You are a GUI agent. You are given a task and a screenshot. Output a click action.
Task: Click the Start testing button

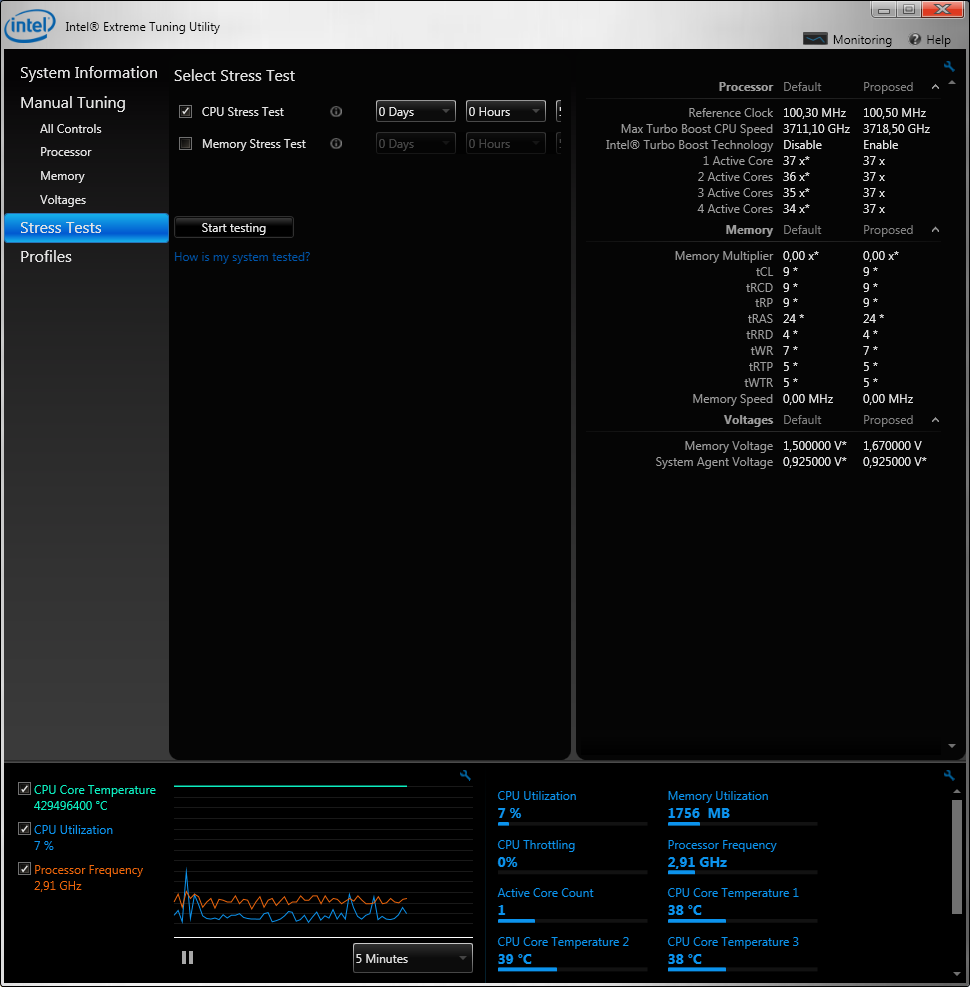[x=233, y=228]
